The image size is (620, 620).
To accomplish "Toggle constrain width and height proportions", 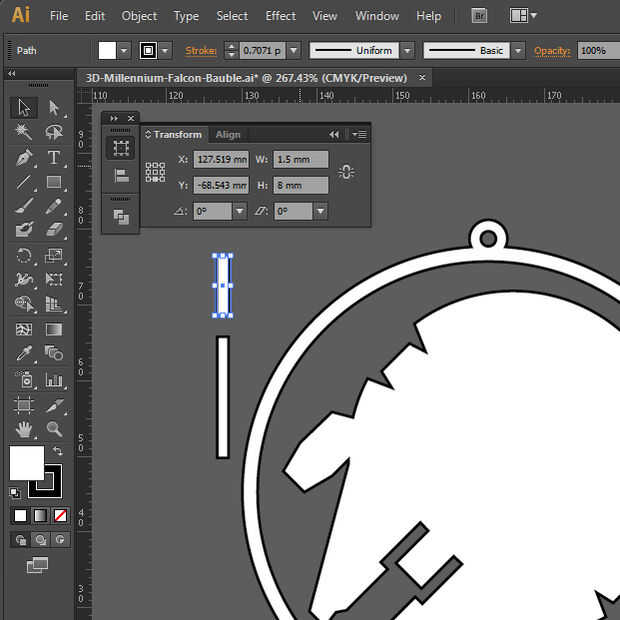I will coord(346,172).
